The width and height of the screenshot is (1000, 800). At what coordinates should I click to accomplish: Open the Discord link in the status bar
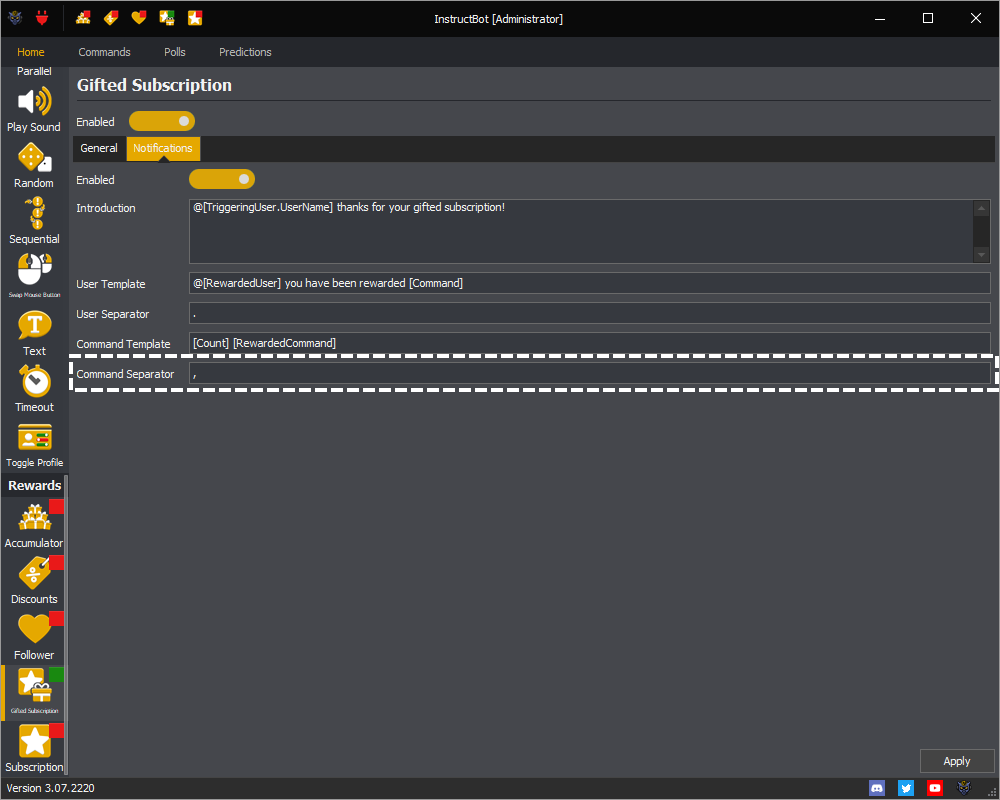877,788
